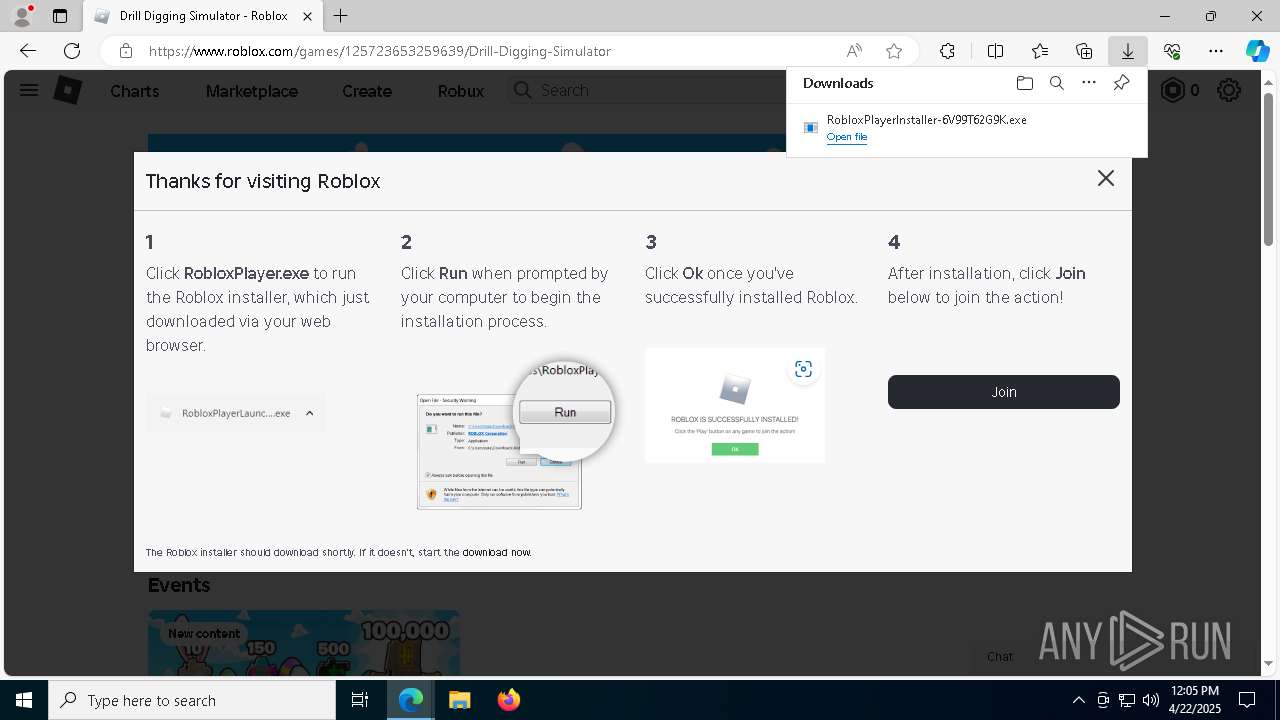Open a new browser tab
The width and height of the screenshot is (1280, 720).
point(341,16)
